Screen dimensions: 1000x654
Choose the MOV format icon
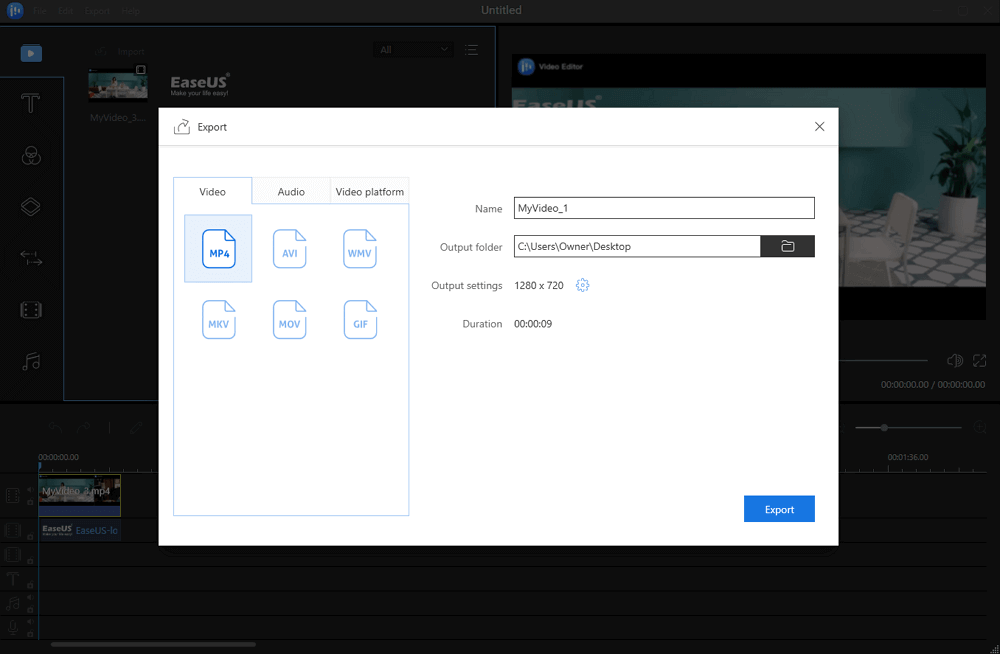click(x=289, y=320)
